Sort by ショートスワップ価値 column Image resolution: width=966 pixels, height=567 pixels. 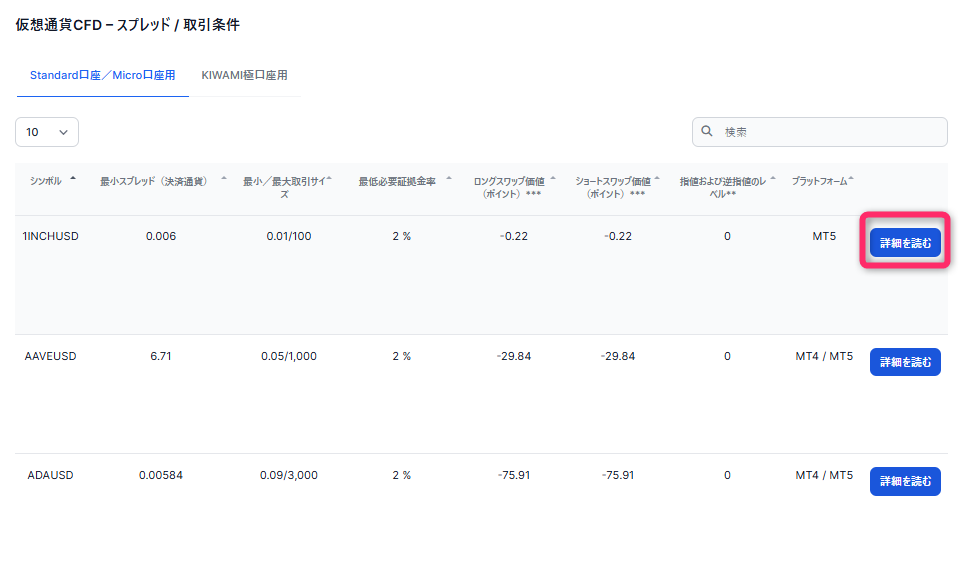[x=613, y=187]
